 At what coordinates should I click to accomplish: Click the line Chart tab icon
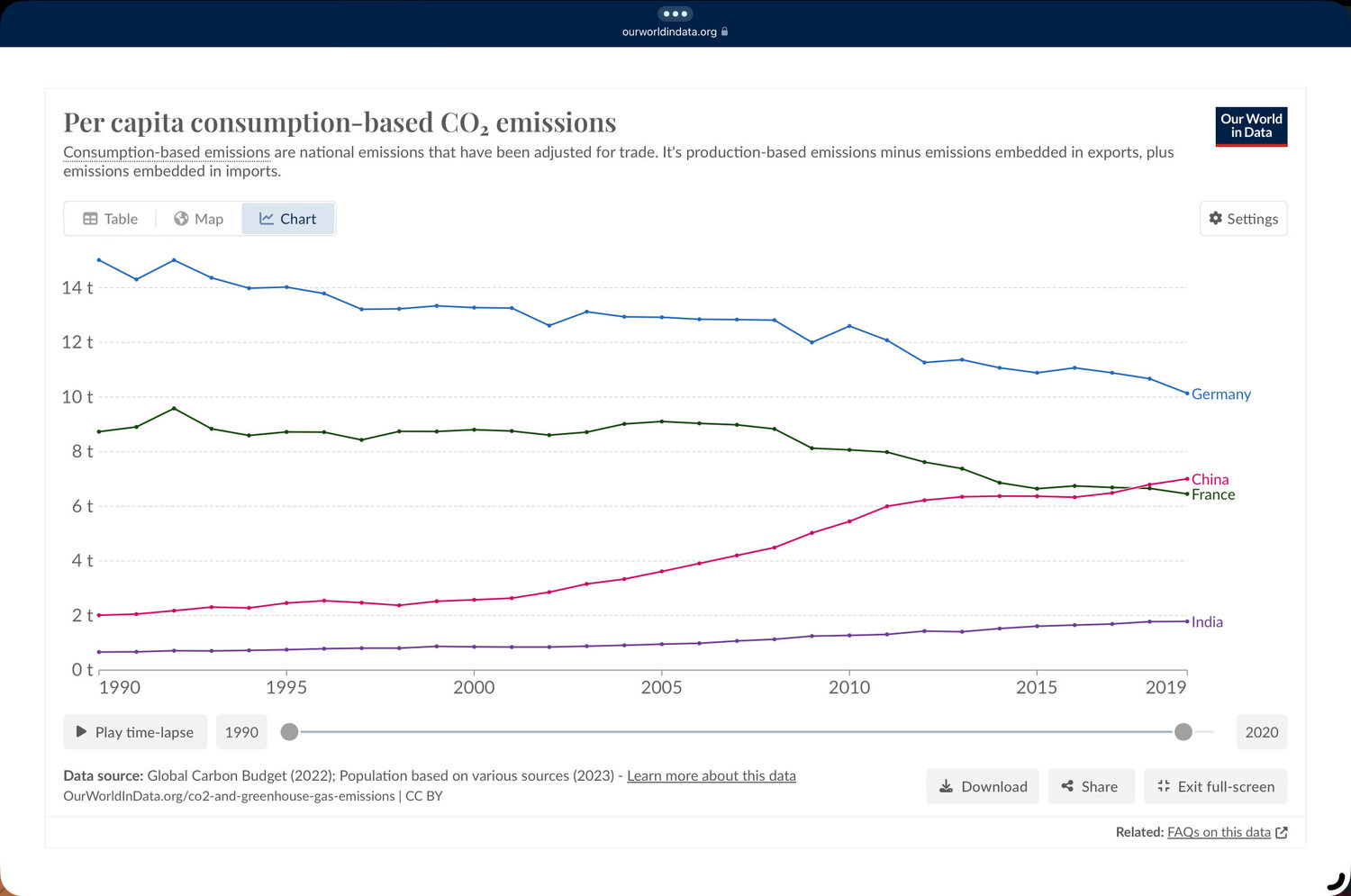pyautogui.click(x=267, y=219)
